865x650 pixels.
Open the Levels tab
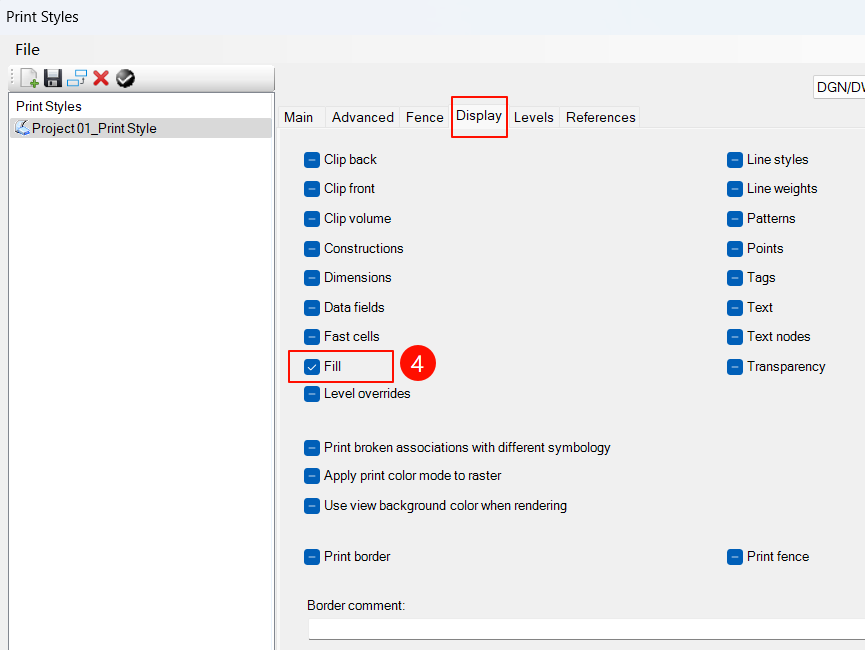tap(533, 117)
